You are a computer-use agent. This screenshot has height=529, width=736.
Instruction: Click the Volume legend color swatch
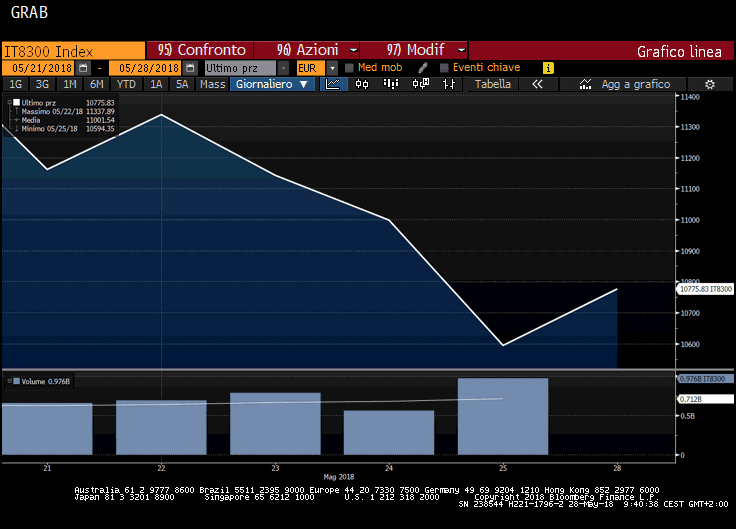(x=15, y=381)
